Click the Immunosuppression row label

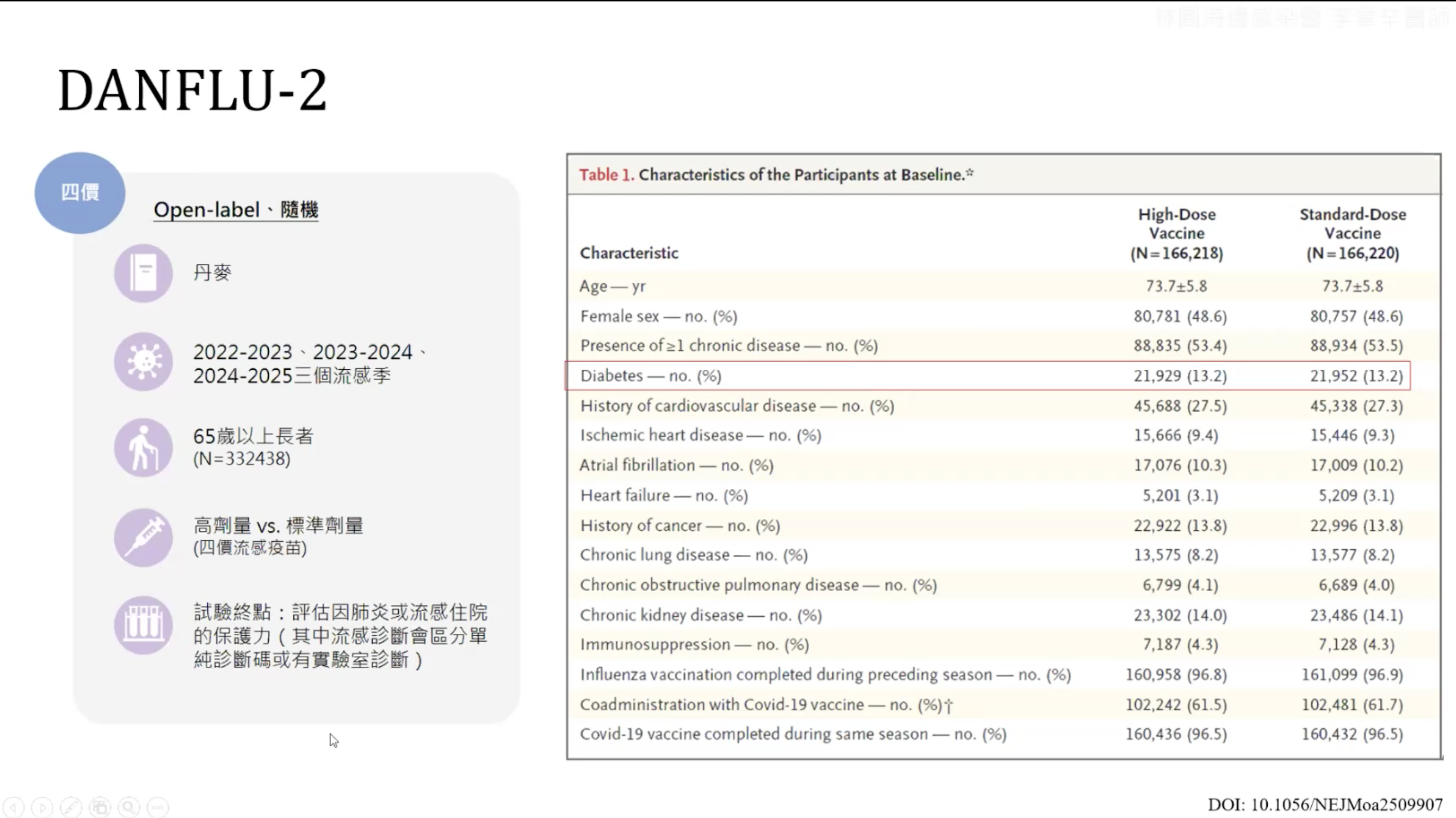694,645
